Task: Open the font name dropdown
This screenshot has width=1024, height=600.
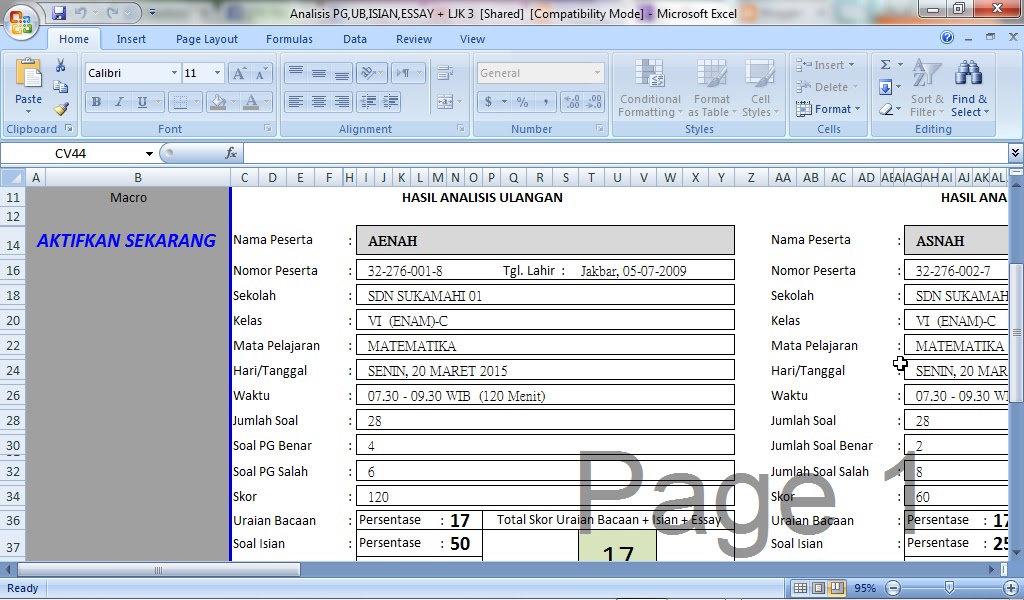Action: click(x=174, y=72)
